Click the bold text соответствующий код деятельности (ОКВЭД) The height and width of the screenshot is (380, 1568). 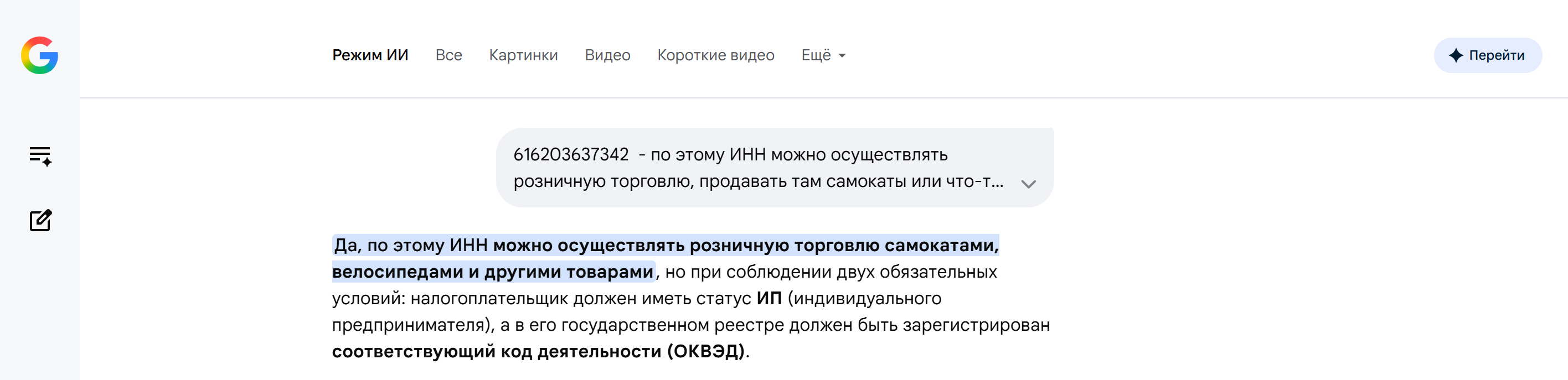pyautogui.click(x=538, y=351)
